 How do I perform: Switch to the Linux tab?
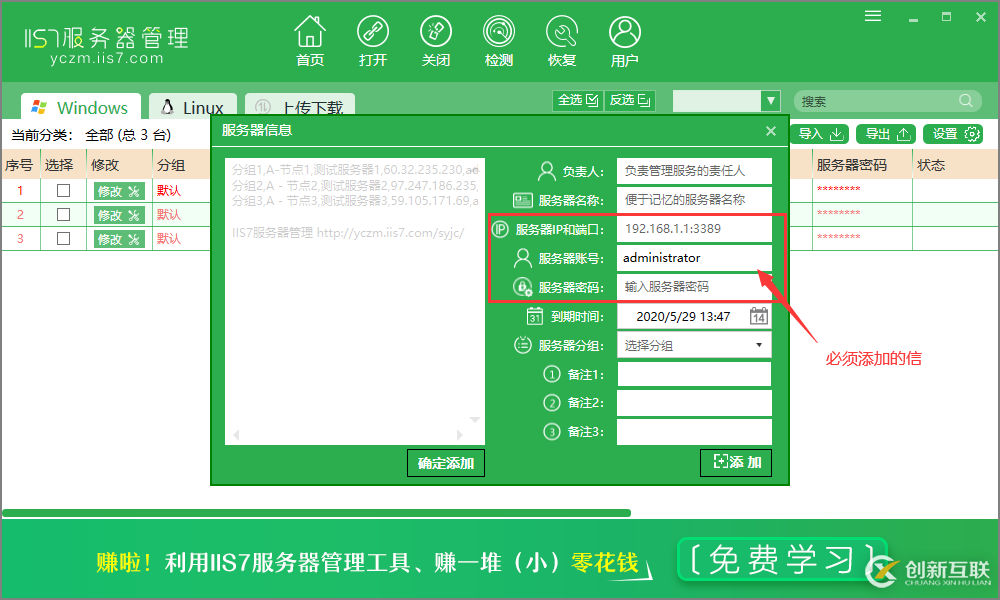[192, 106]
